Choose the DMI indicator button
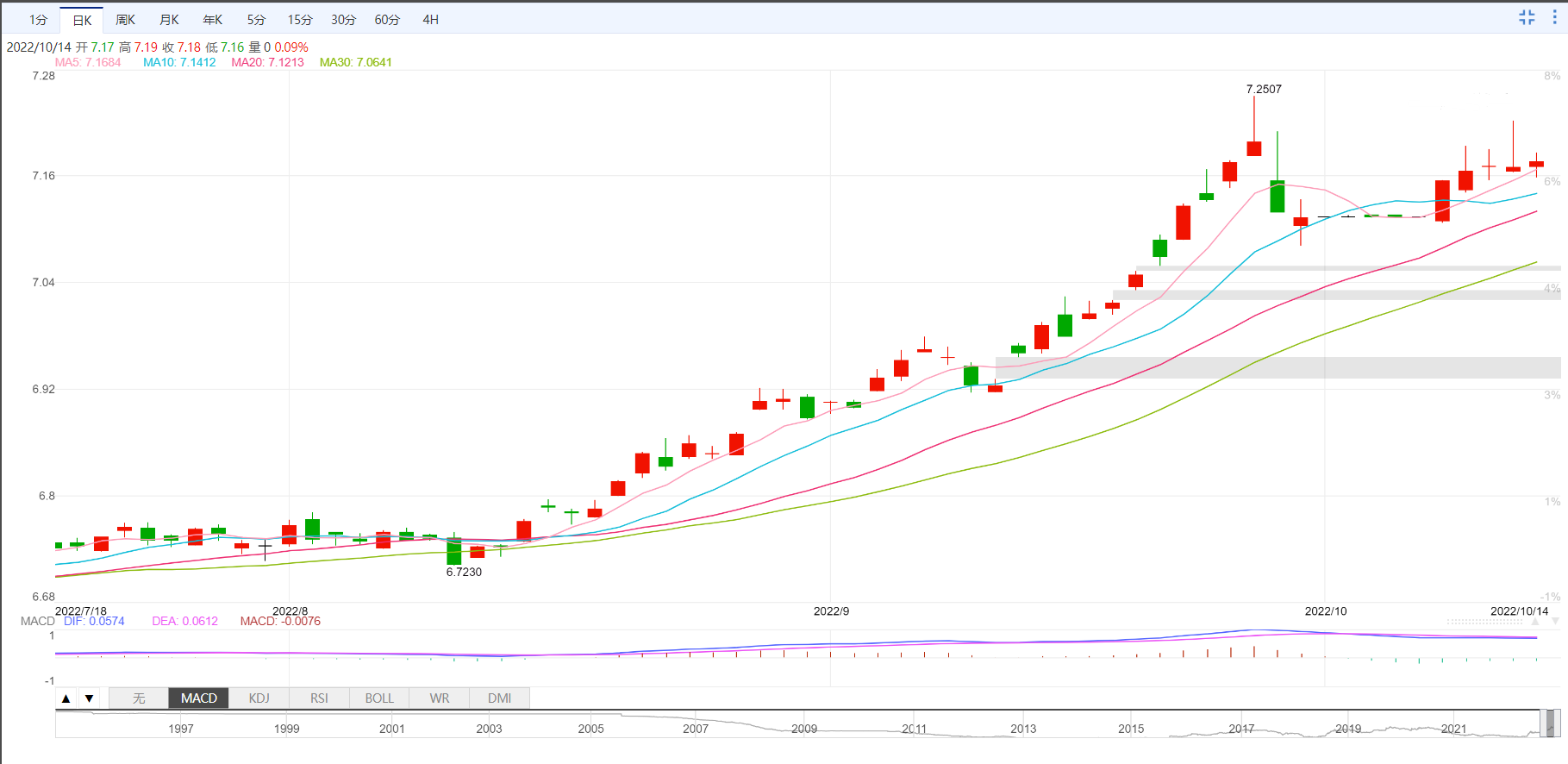This screenshot has height=764, width=1568. [x=499, y=698]
